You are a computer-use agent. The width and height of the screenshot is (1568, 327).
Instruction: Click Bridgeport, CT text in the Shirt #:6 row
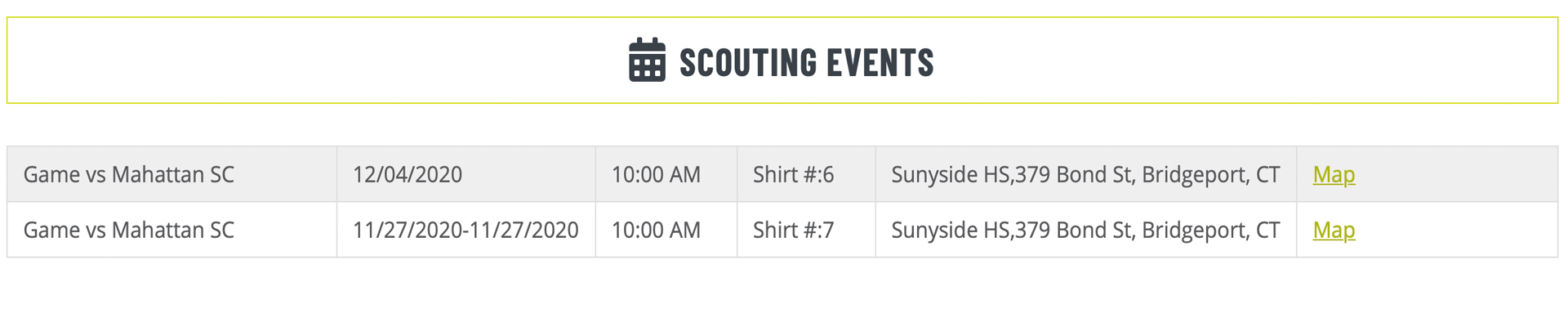click(1211, 174)
